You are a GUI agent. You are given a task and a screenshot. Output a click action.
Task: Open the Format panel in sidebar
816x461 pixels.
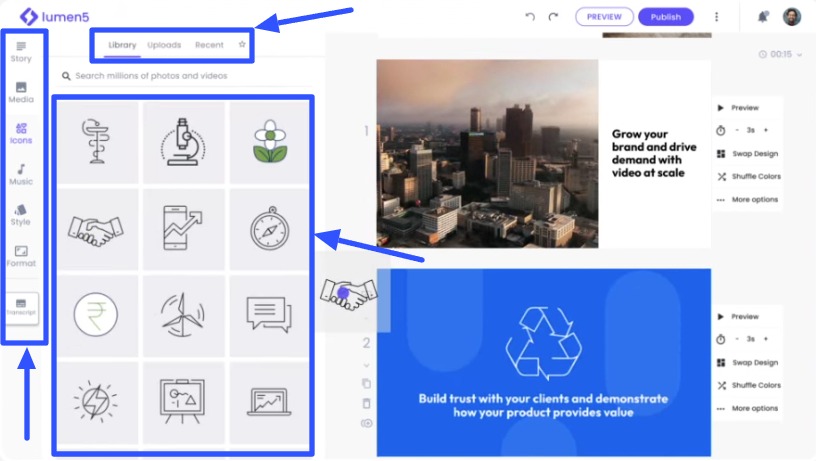point(21,256)
